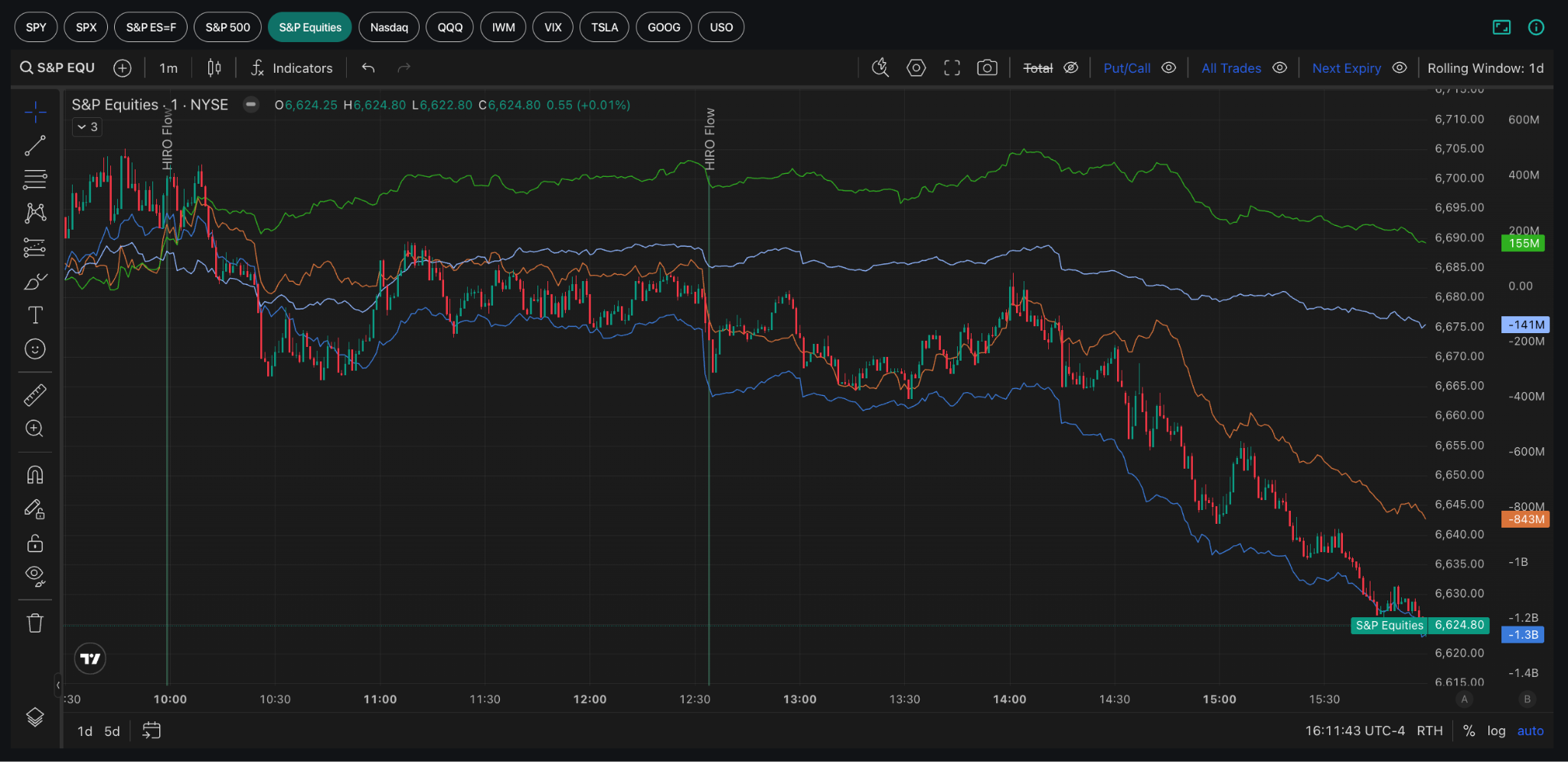
Task: Select the crosshair cursor tool
Action: [34, 113]
